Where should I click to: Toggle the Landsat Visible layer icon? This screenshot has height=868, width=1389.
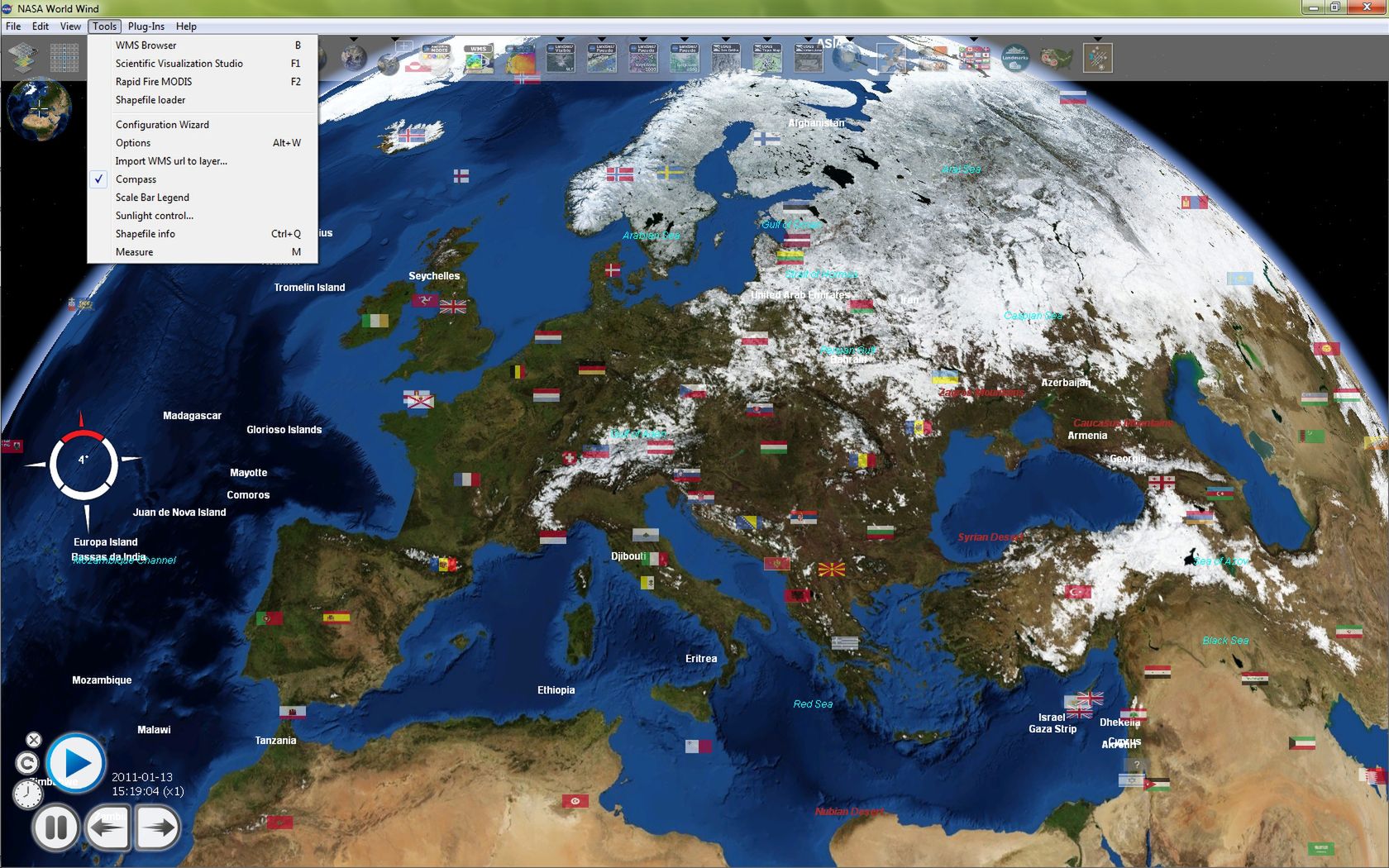[x=561, y=58]
